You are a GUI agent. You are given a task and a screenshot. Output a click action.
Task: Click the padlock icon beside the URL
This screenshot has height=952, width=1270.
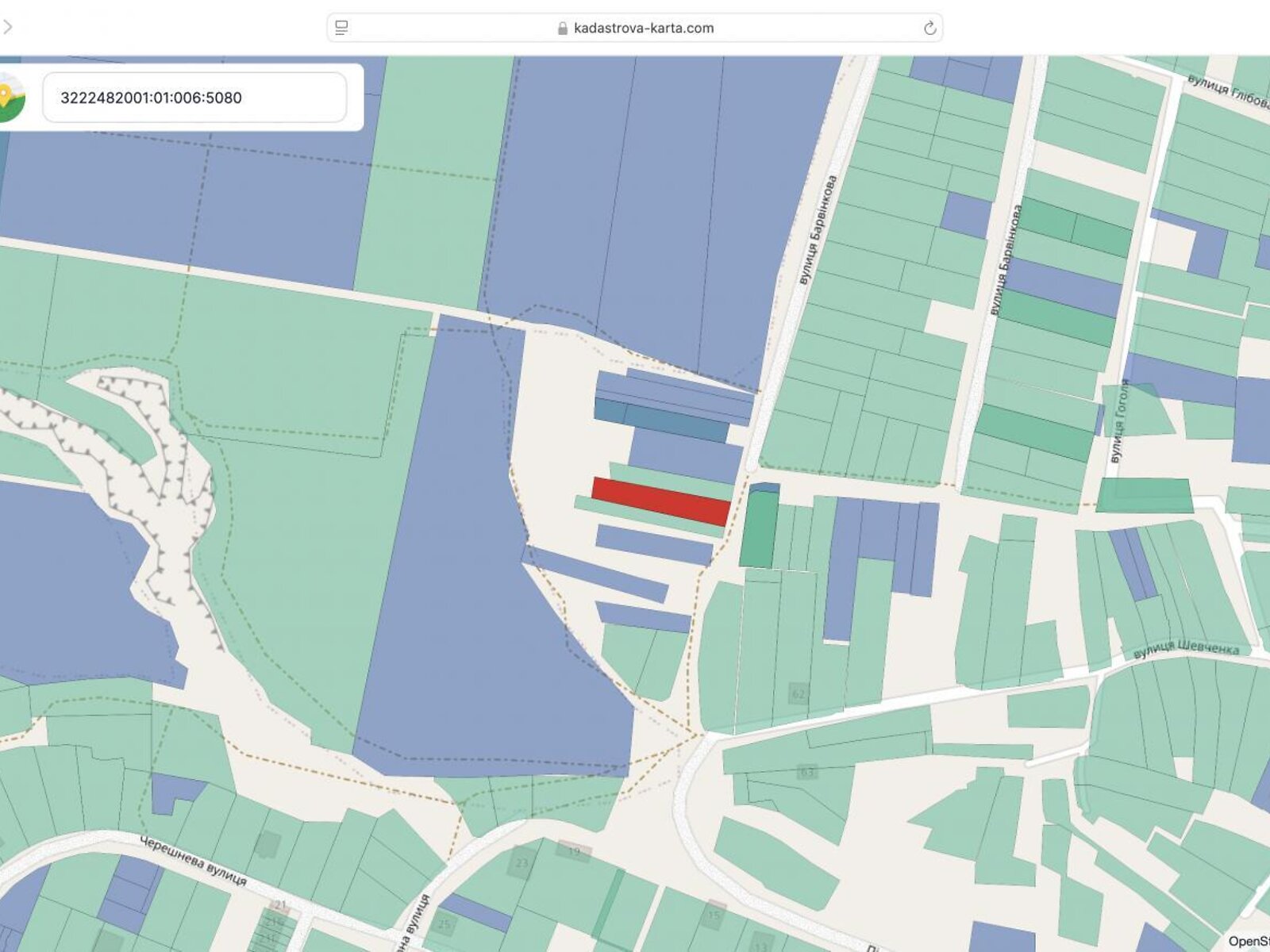(563, 29)
